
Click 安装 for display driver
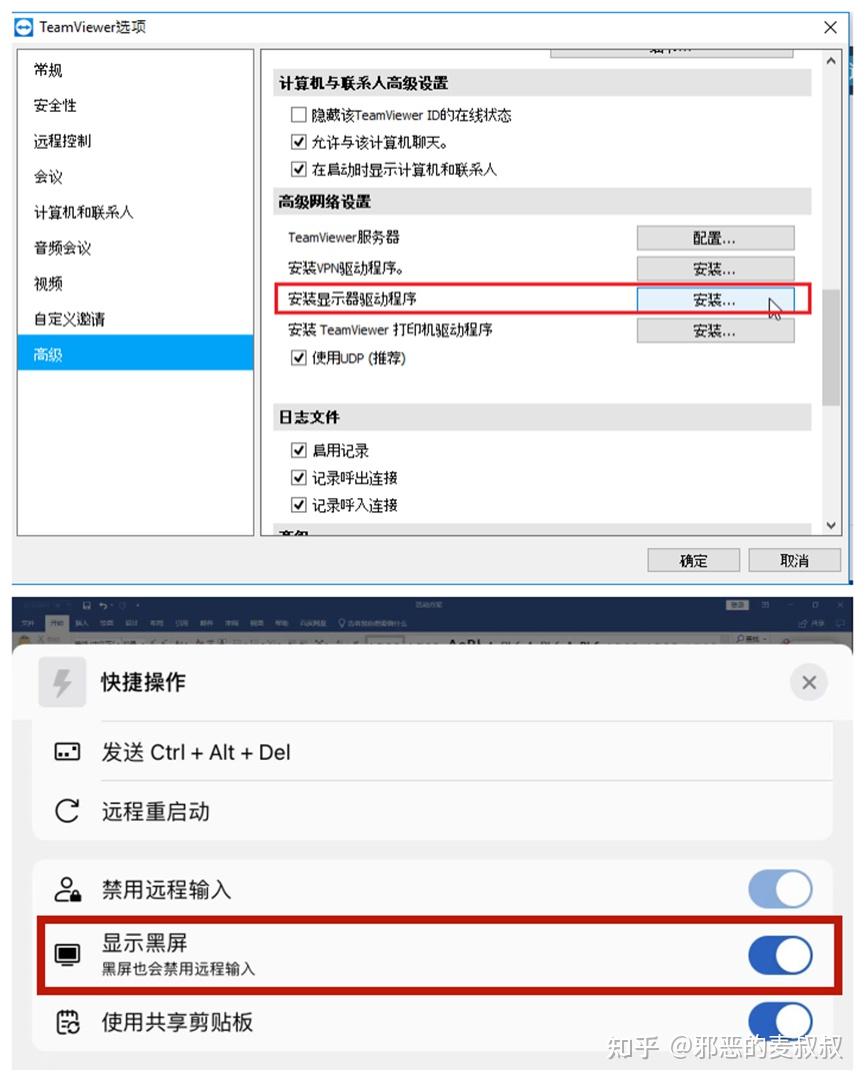[x=715, y=300]
